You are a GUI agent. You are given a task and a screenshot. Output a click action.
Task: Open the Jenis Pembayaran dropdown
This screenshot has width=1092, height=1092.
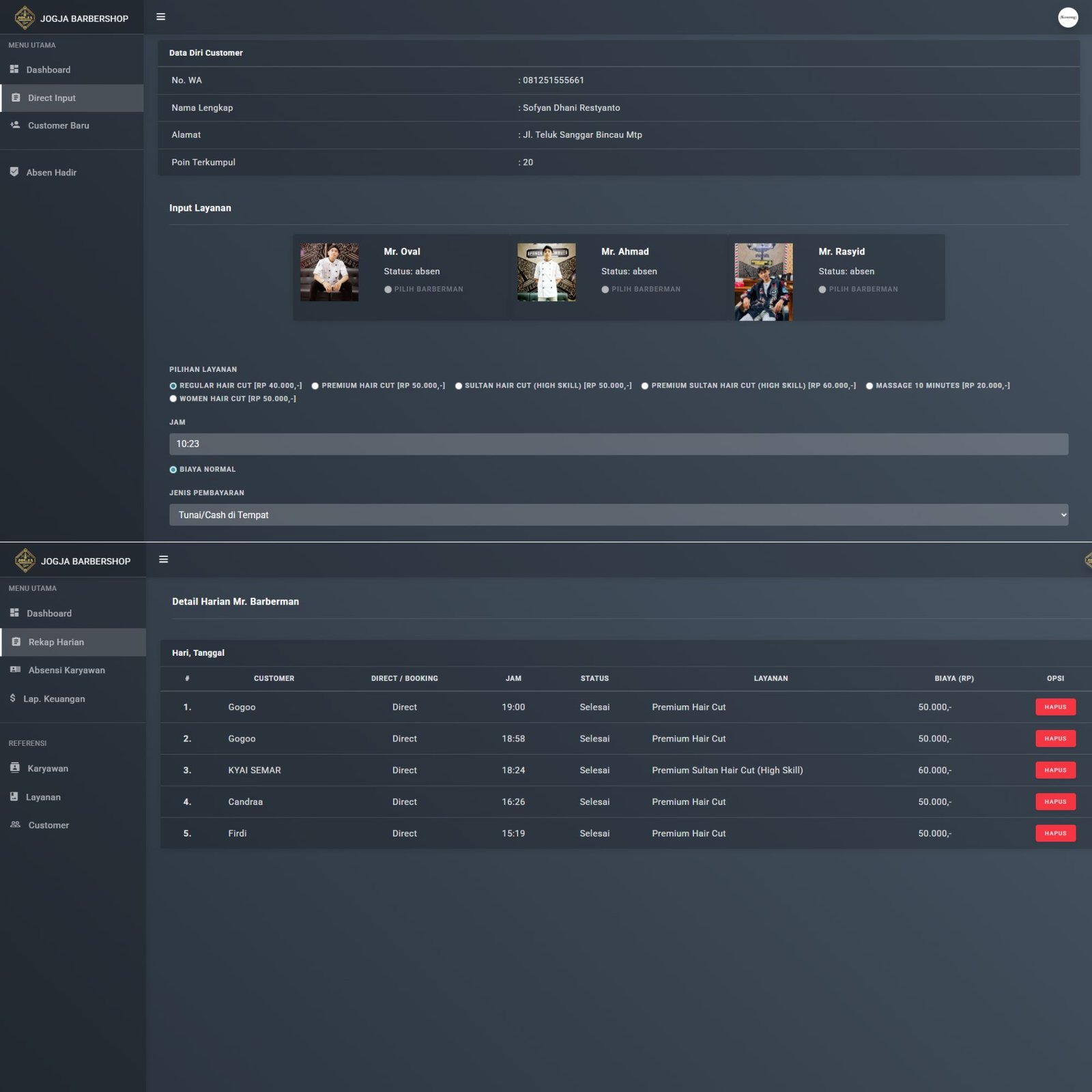point(618,515)
